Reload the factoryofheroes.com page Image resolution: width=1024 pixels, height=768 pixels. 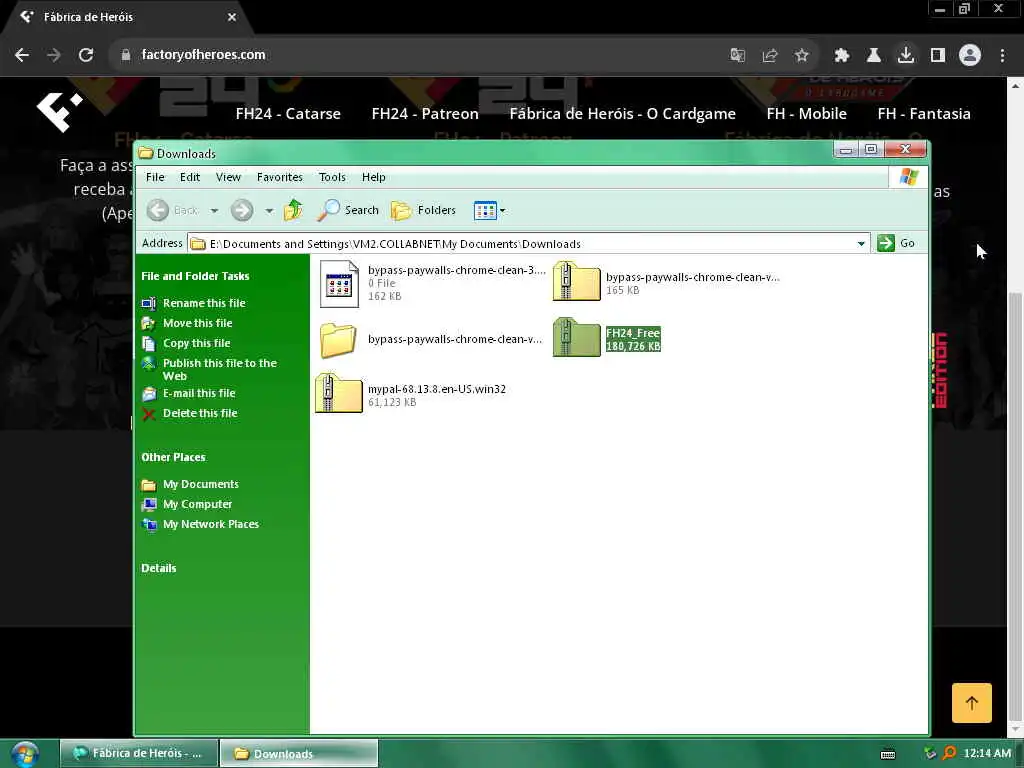click(86, 55)
